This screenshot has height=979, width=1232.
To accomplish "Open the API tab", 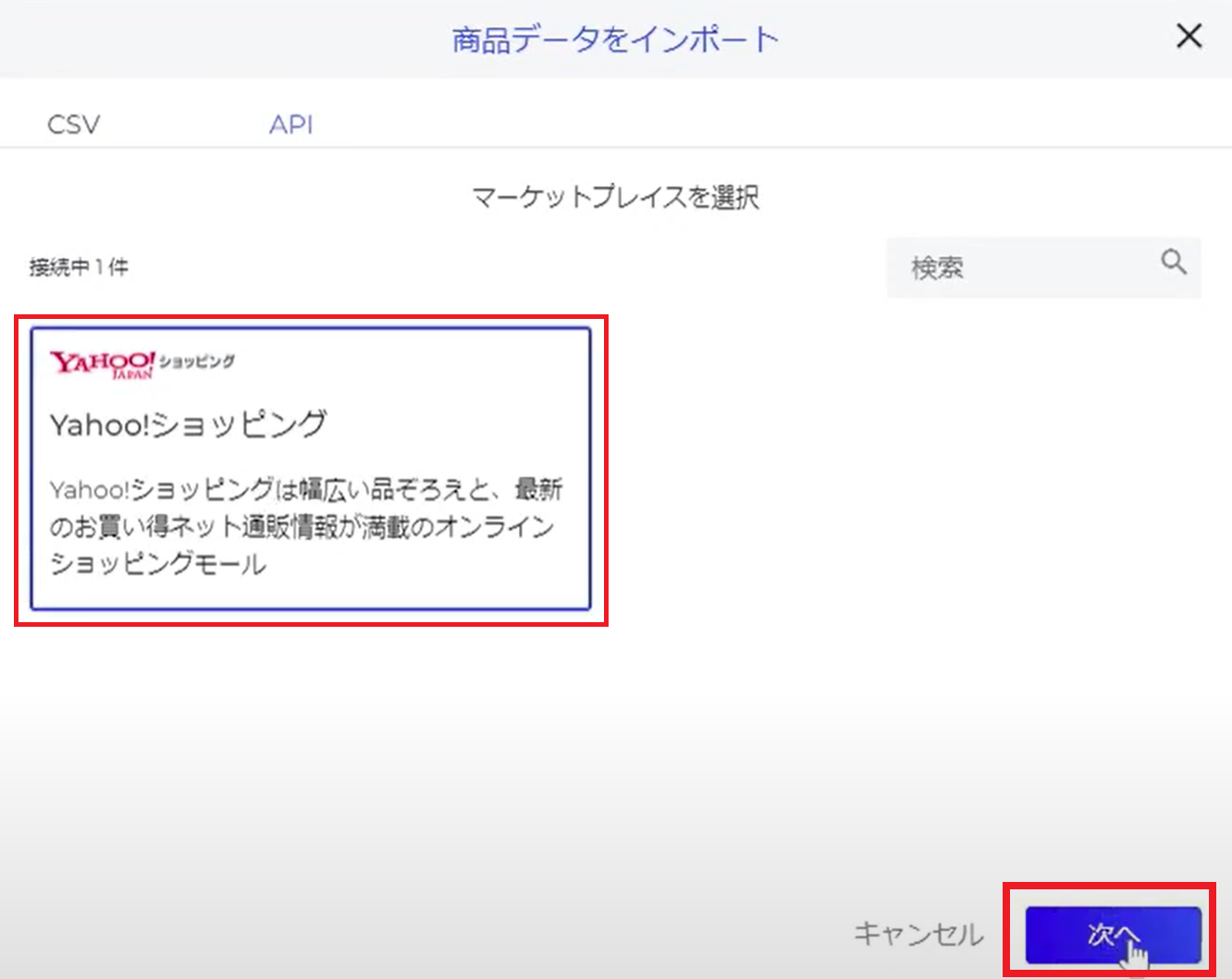I will coord(291,125).
